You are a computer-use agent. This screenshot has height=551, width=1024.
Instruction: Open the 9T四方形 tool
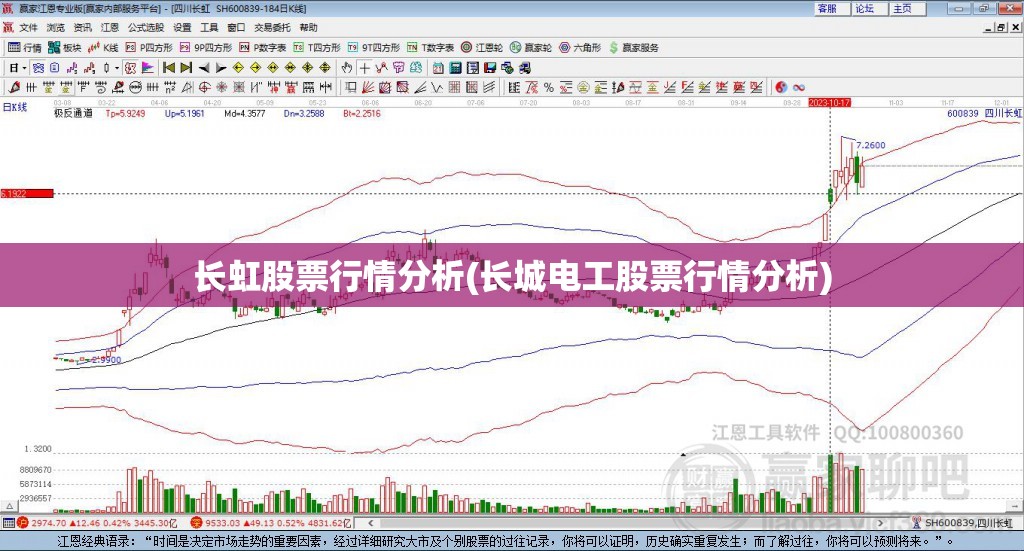pos(374,48)
